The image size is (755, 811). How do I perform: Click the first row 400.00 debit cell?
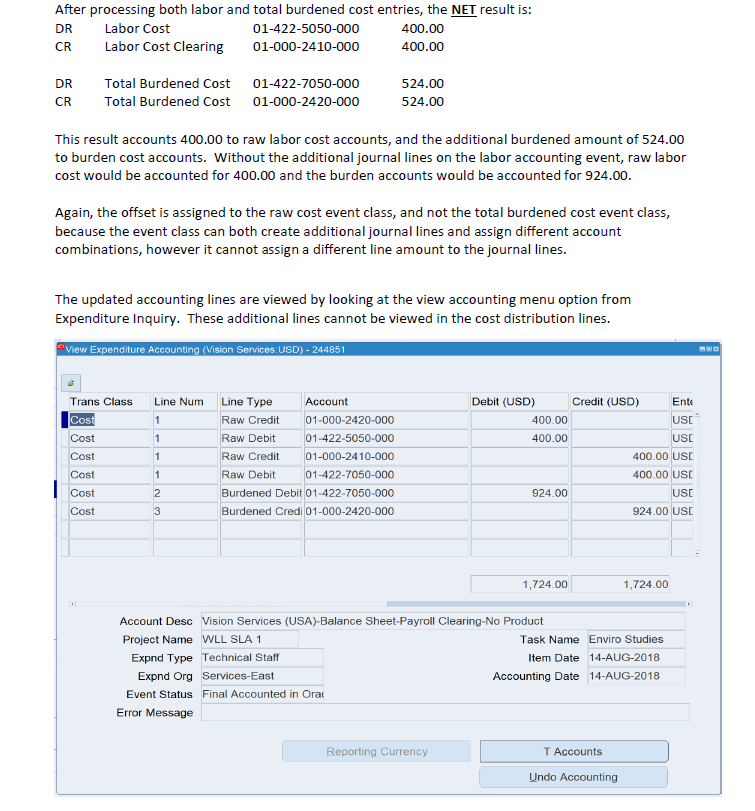[x=520, y=420]
